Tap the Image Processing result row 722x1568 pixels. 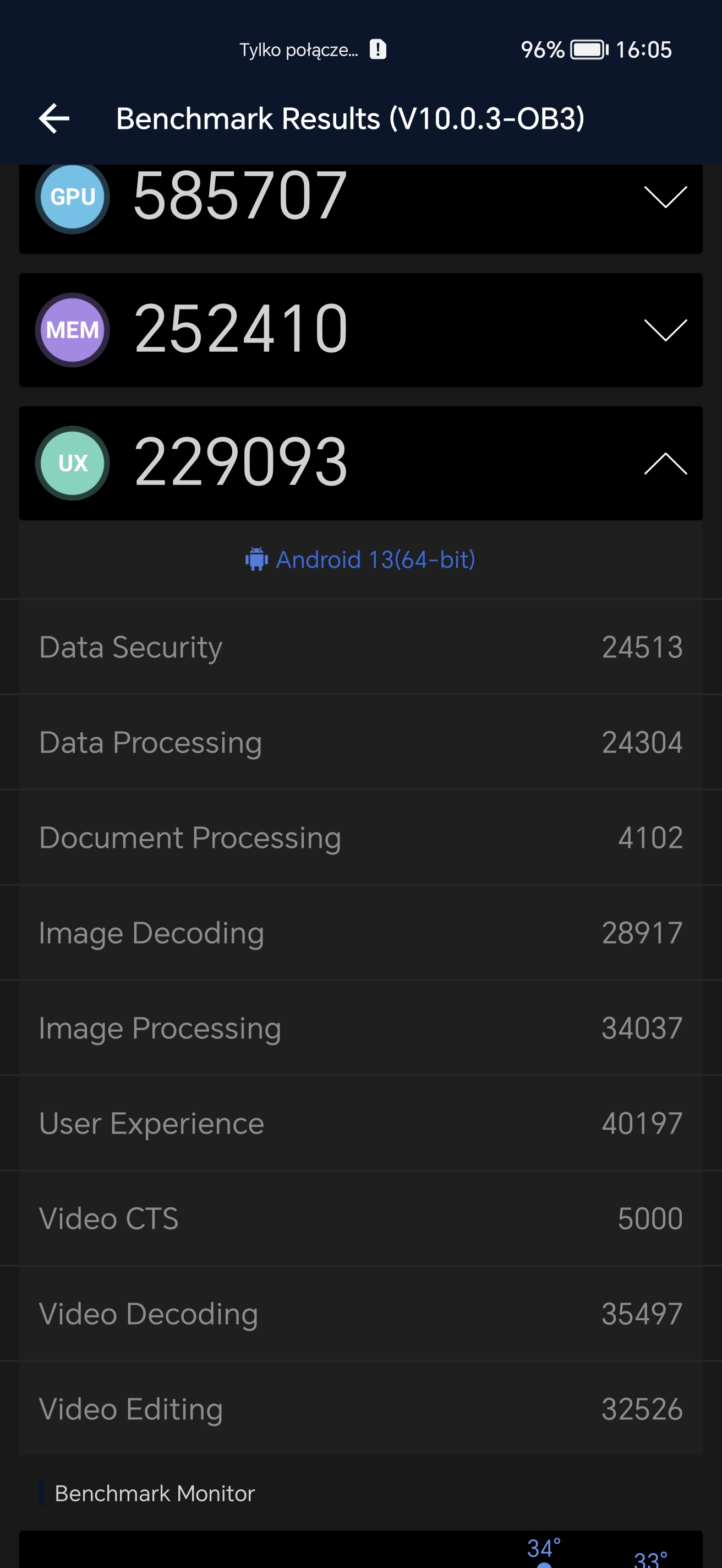point(360,1028)
